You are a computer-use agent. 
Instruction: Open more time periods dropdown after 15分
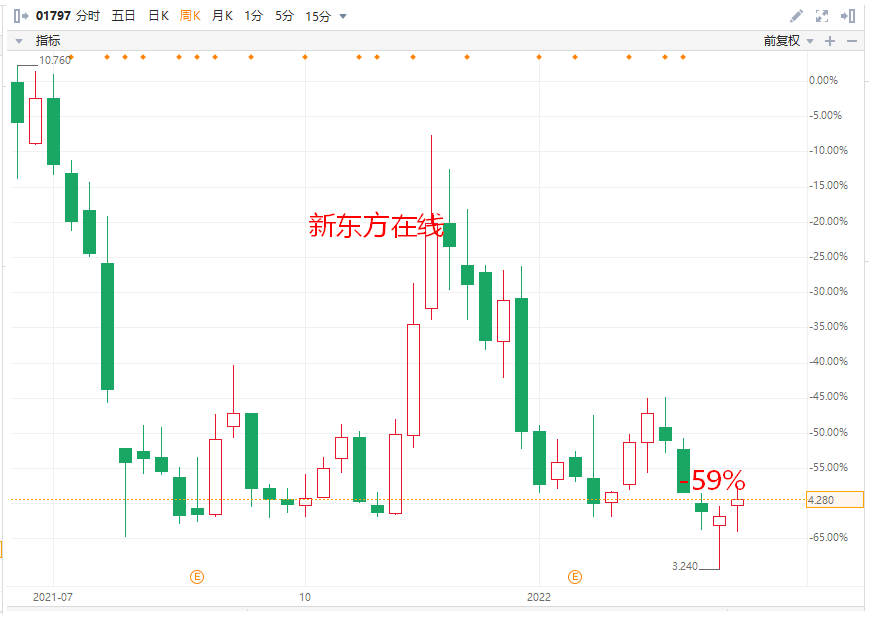pyautogui.click(x=344, y=17)
